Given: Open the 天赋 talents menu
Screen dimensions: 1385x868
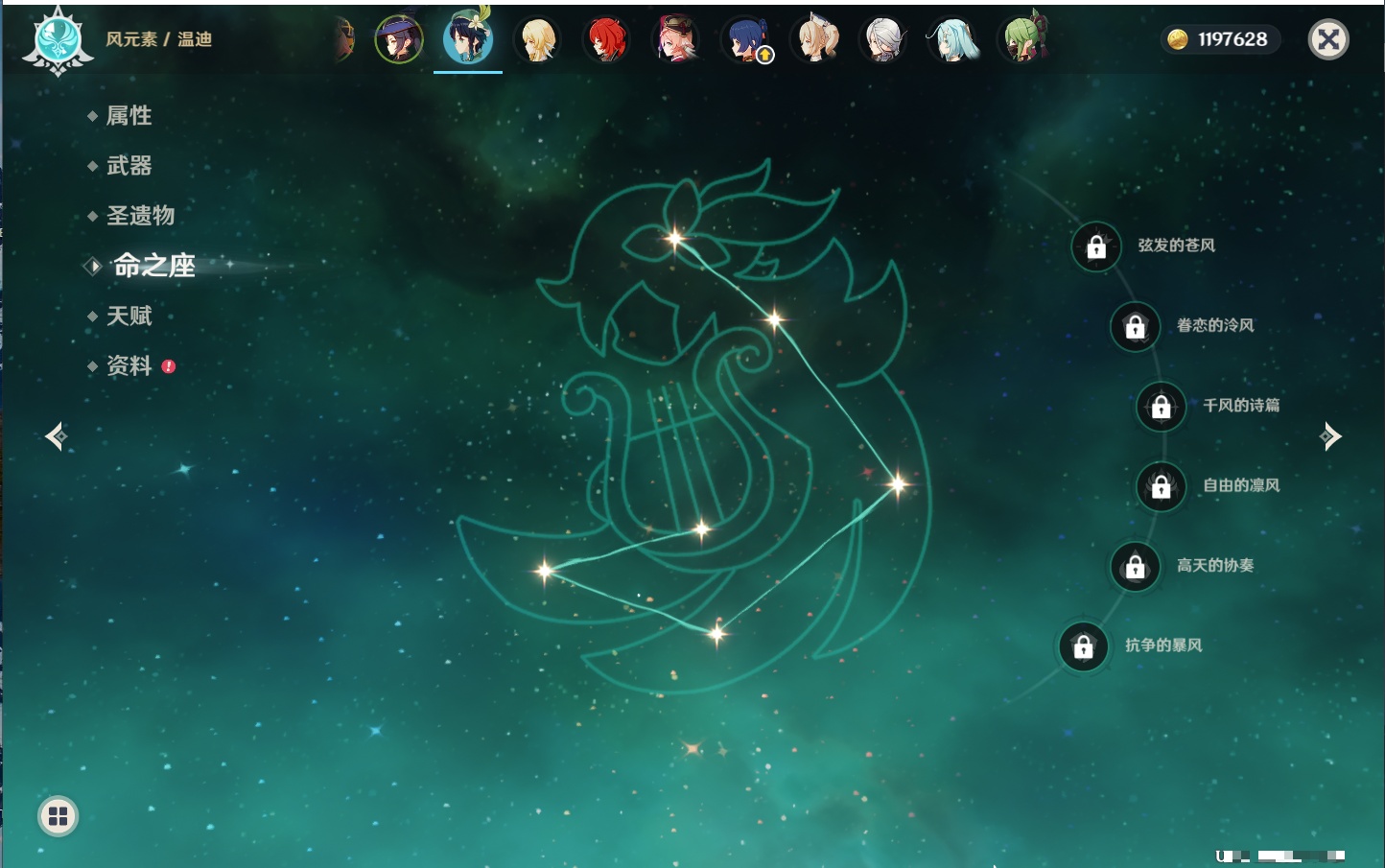Looking at the screenshot, I should click(x=129, y=316).
